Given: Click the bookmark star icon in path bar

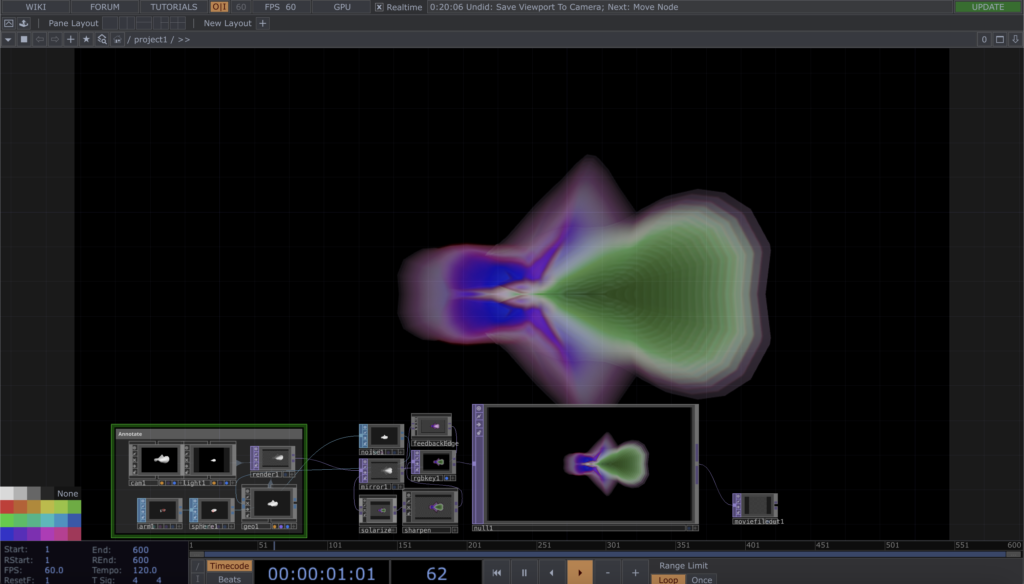Looking at the screenshot, I should pos(86,40).
